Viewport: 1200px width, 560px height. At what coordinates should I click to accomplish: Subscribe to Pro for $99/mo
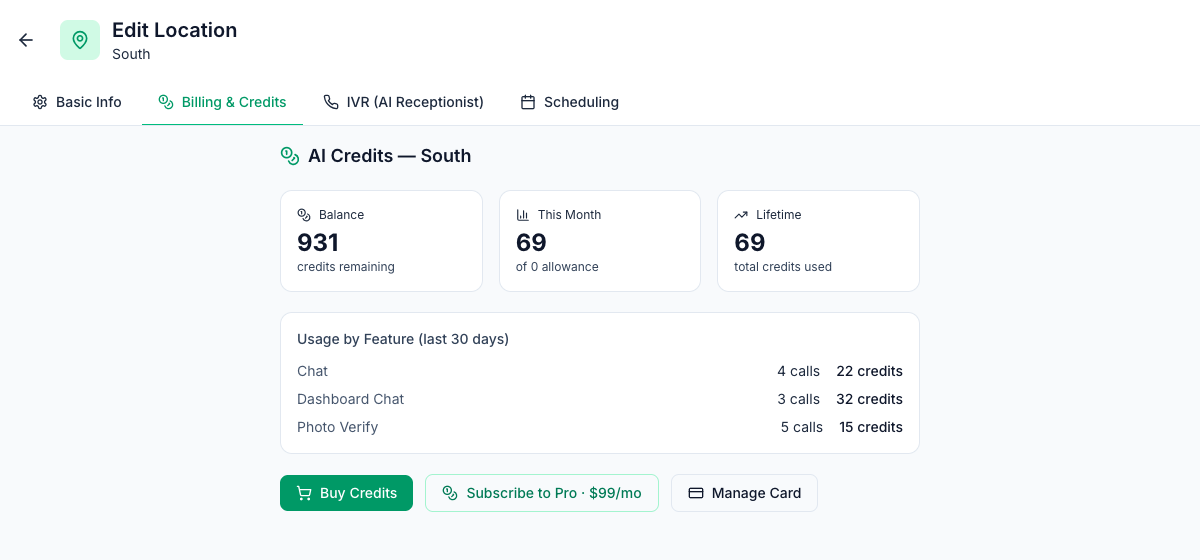click(x=542, y=493)
